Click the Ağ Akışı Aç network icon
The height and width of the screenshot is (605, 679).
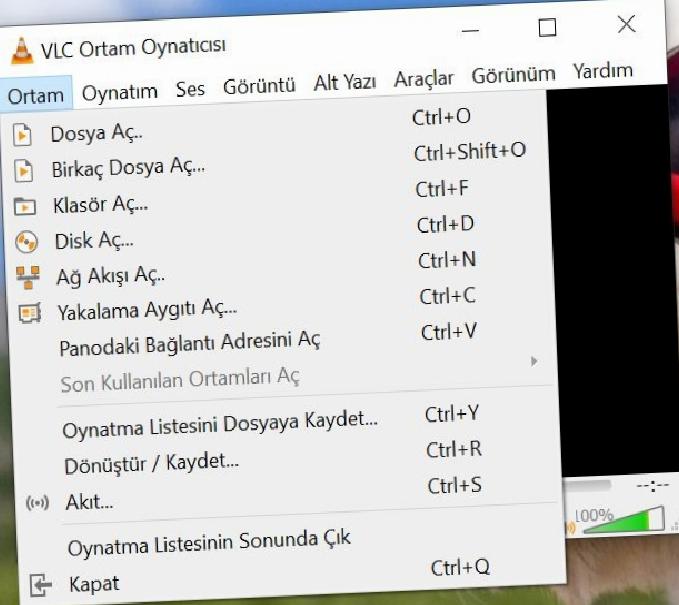tap(28, 277)
